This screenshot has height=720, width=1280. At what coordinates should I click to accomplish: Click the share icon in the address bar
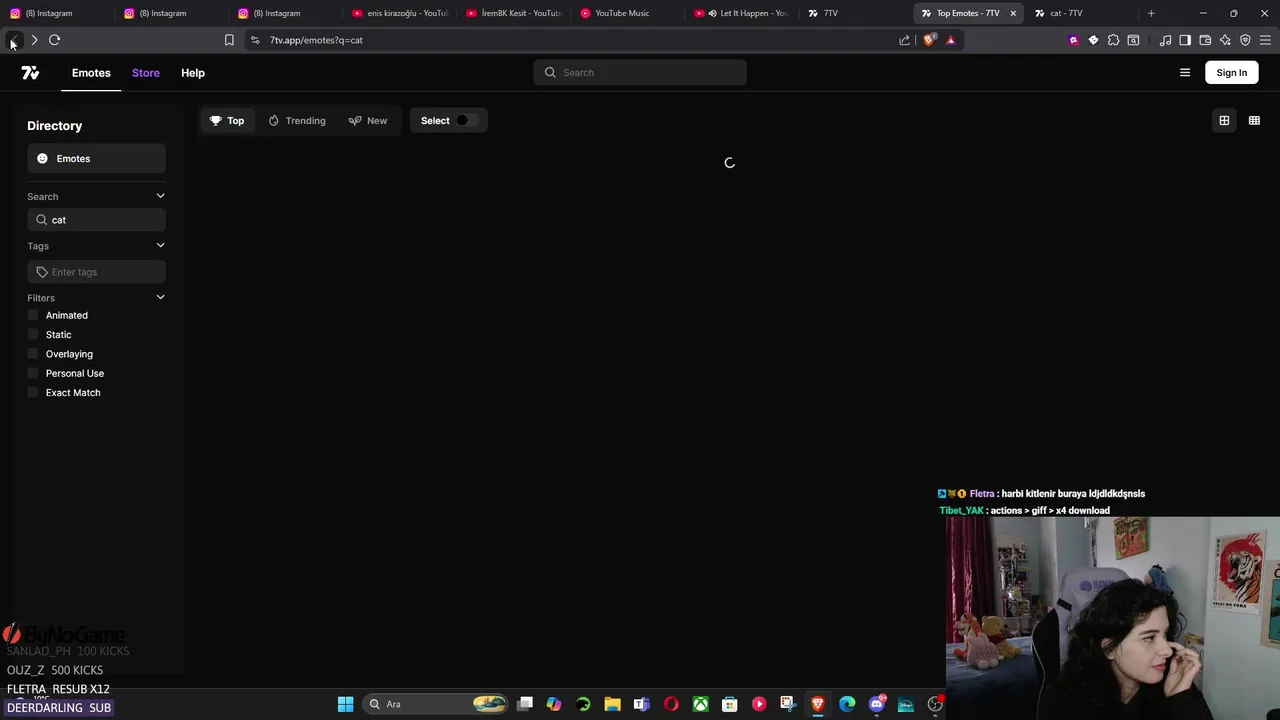pyautogui.click(x=905, y=40)
